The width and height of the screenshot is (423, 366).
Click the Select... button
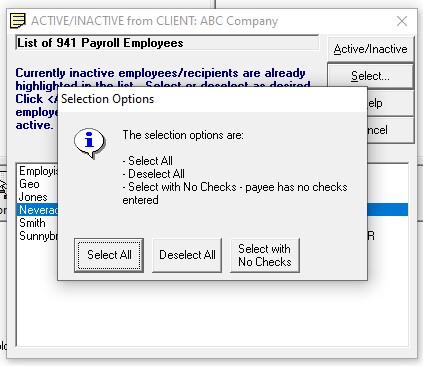(x=370, y=76)
